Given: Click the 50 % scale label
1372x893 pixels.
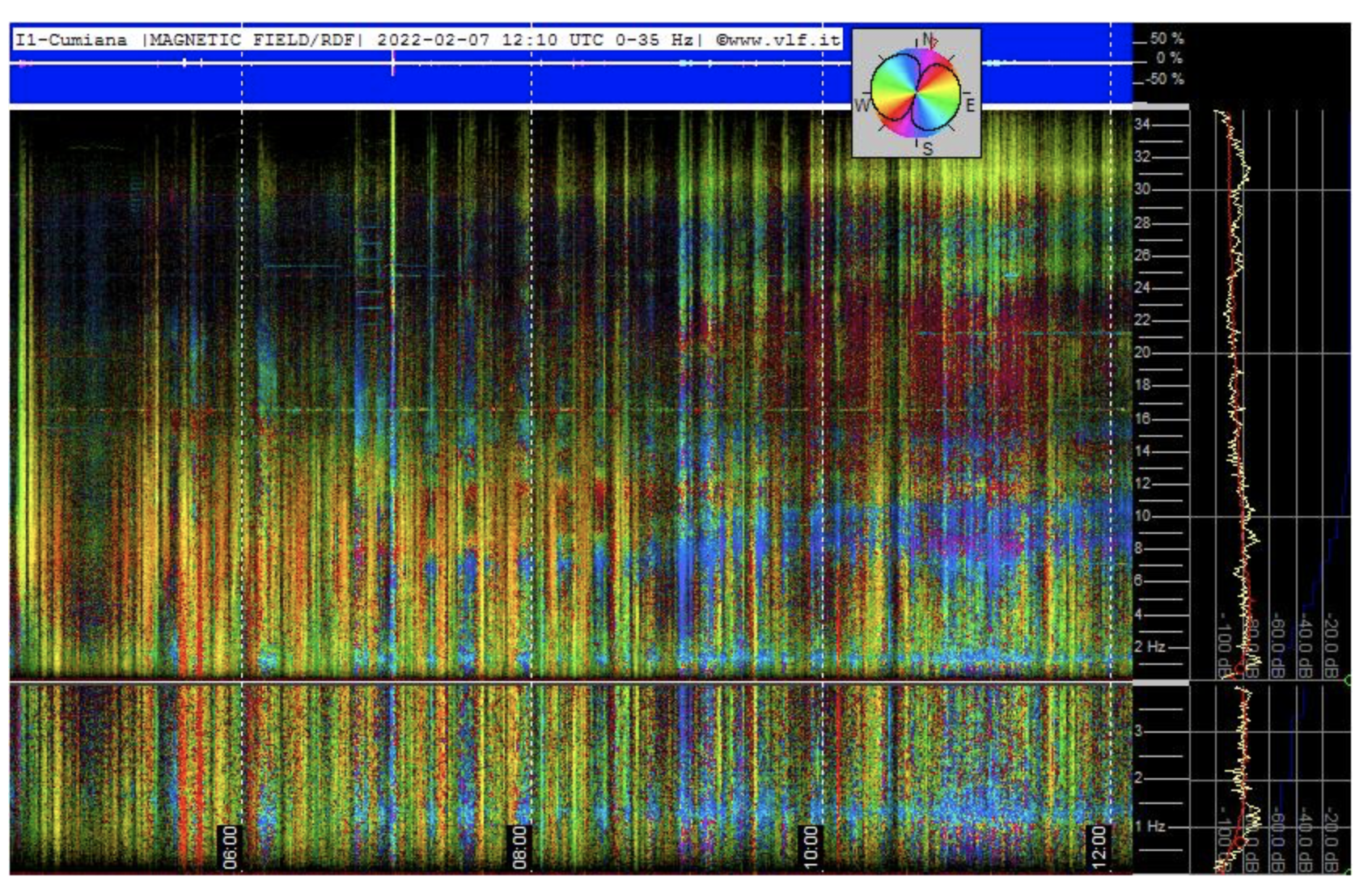Looking at the screenshot, I should point(1167,38).
